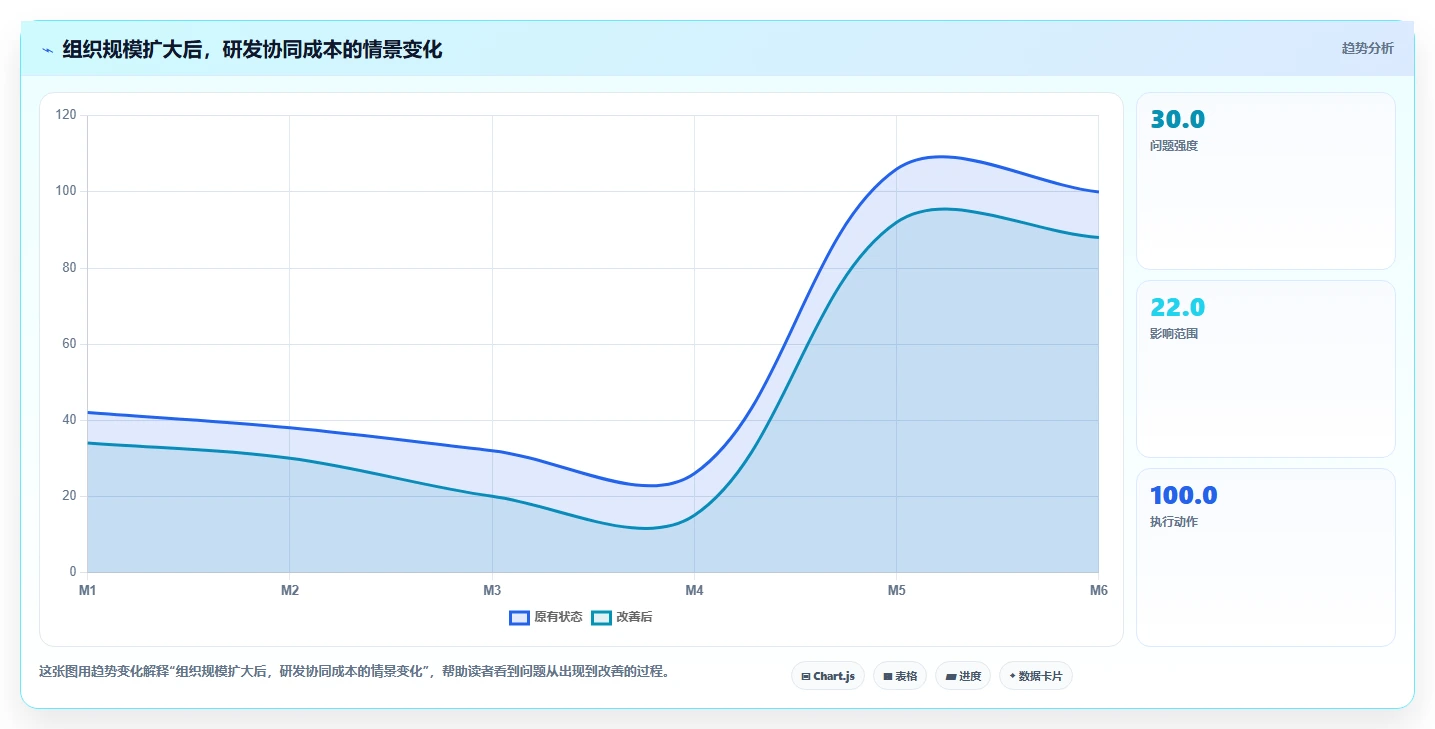Toggle the 改善后 legend item
This screenshot has width=1435, height=729.
click(621, 618)
